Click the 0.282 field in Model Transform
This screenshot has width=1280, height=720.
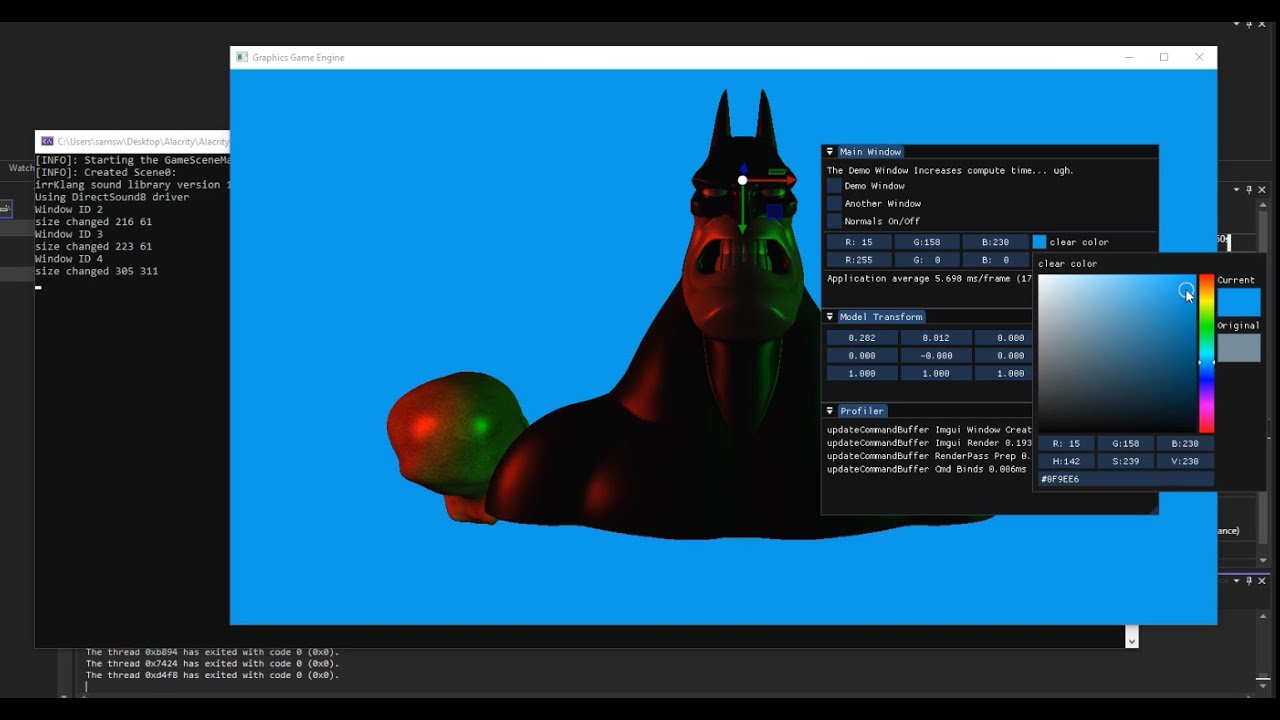tap(862, 338)
